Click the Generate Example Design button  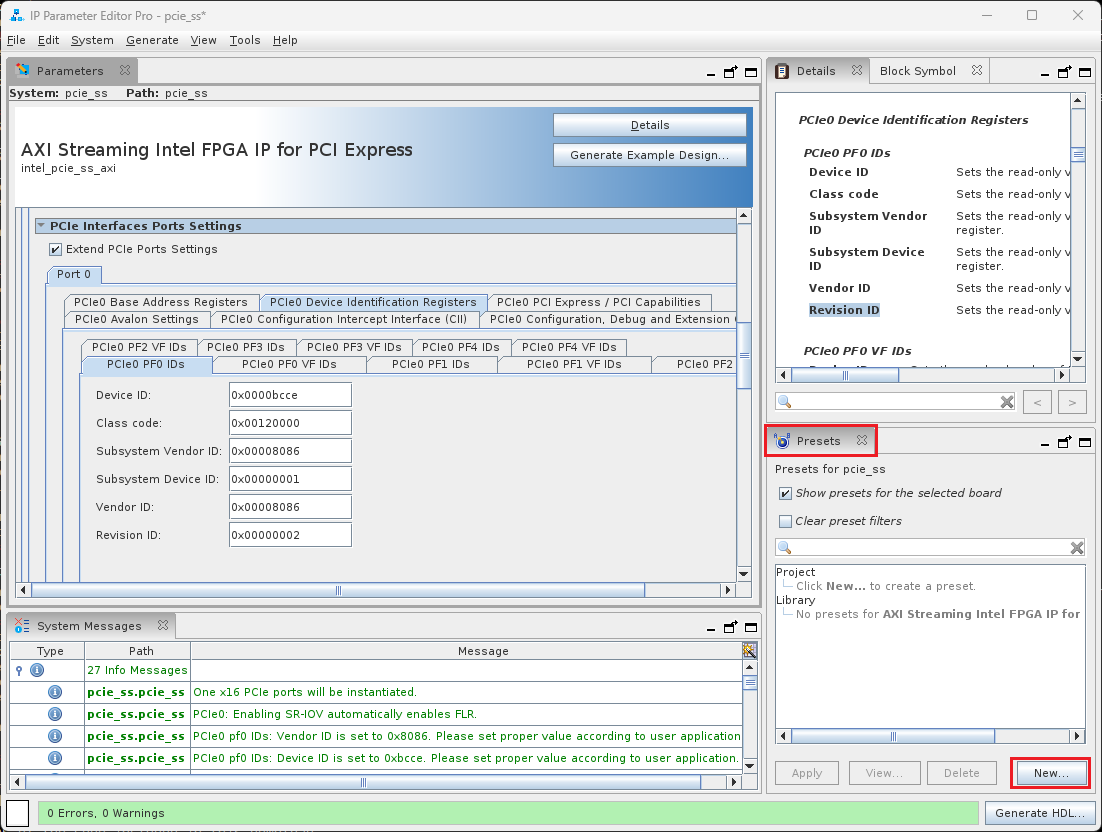pos(649,155)
